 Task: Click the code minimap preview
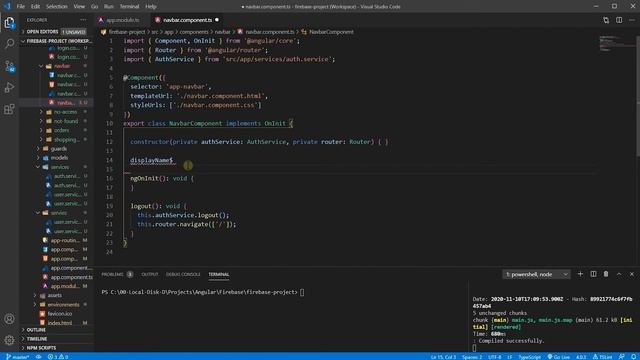click(616, 43)
